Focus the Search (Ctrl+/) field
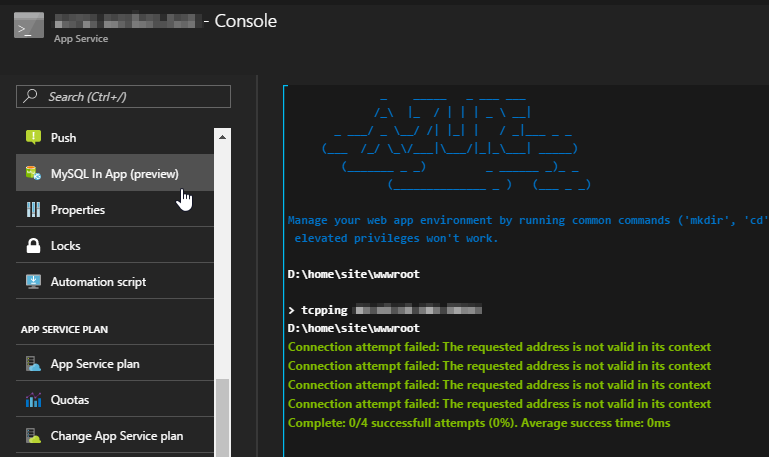This screenshot has width=769, height=457. tap(124, 97)
